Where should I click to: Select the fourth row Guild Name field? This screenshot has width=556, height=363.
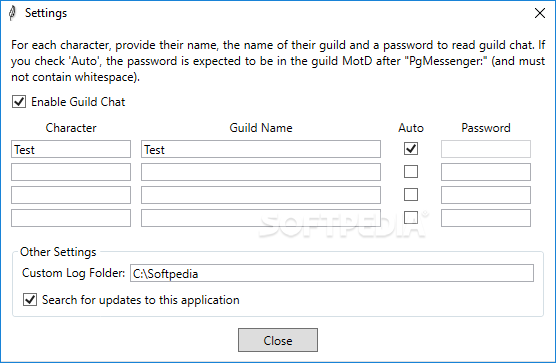tap(261, 218)
